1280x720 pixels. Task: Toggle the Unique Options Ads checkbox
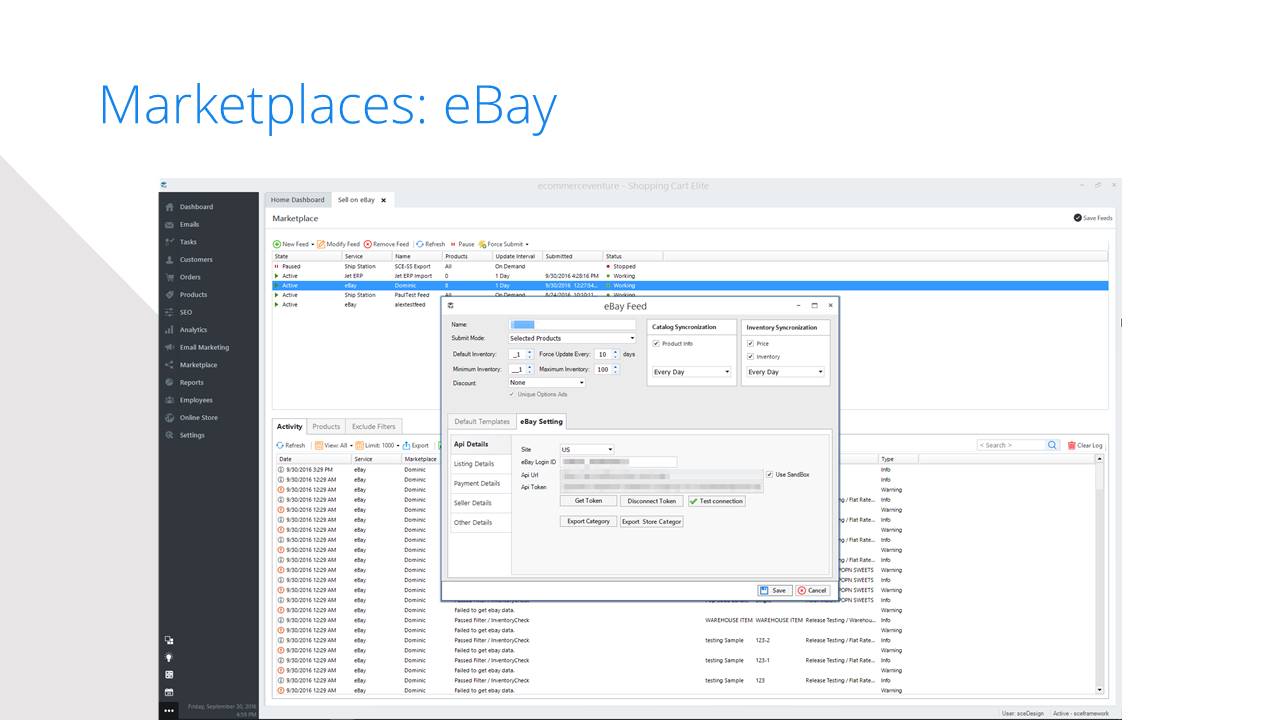pyautogui.click(x=512, y=394)
